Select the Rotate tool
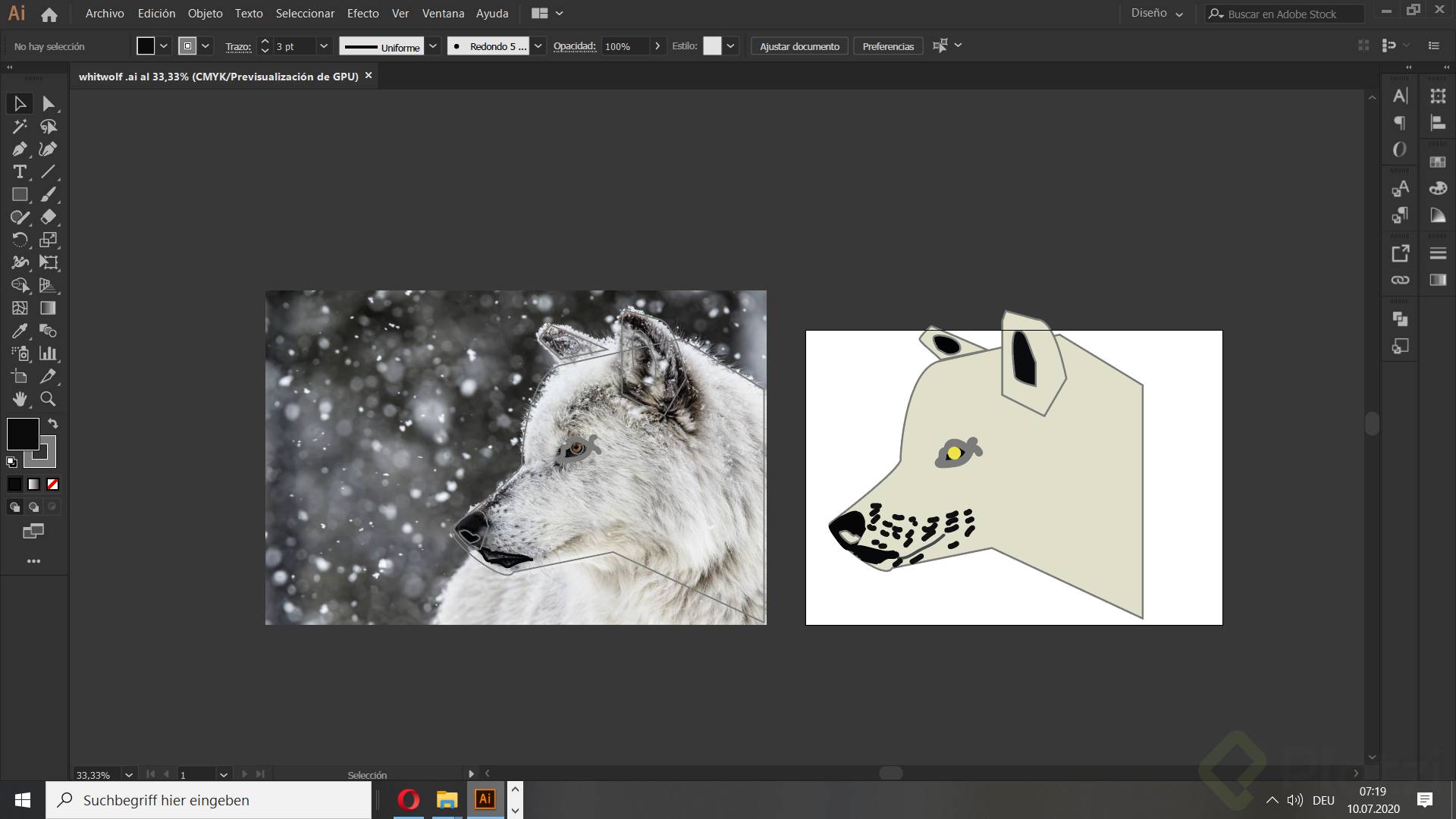 click(x=20, y=240)
